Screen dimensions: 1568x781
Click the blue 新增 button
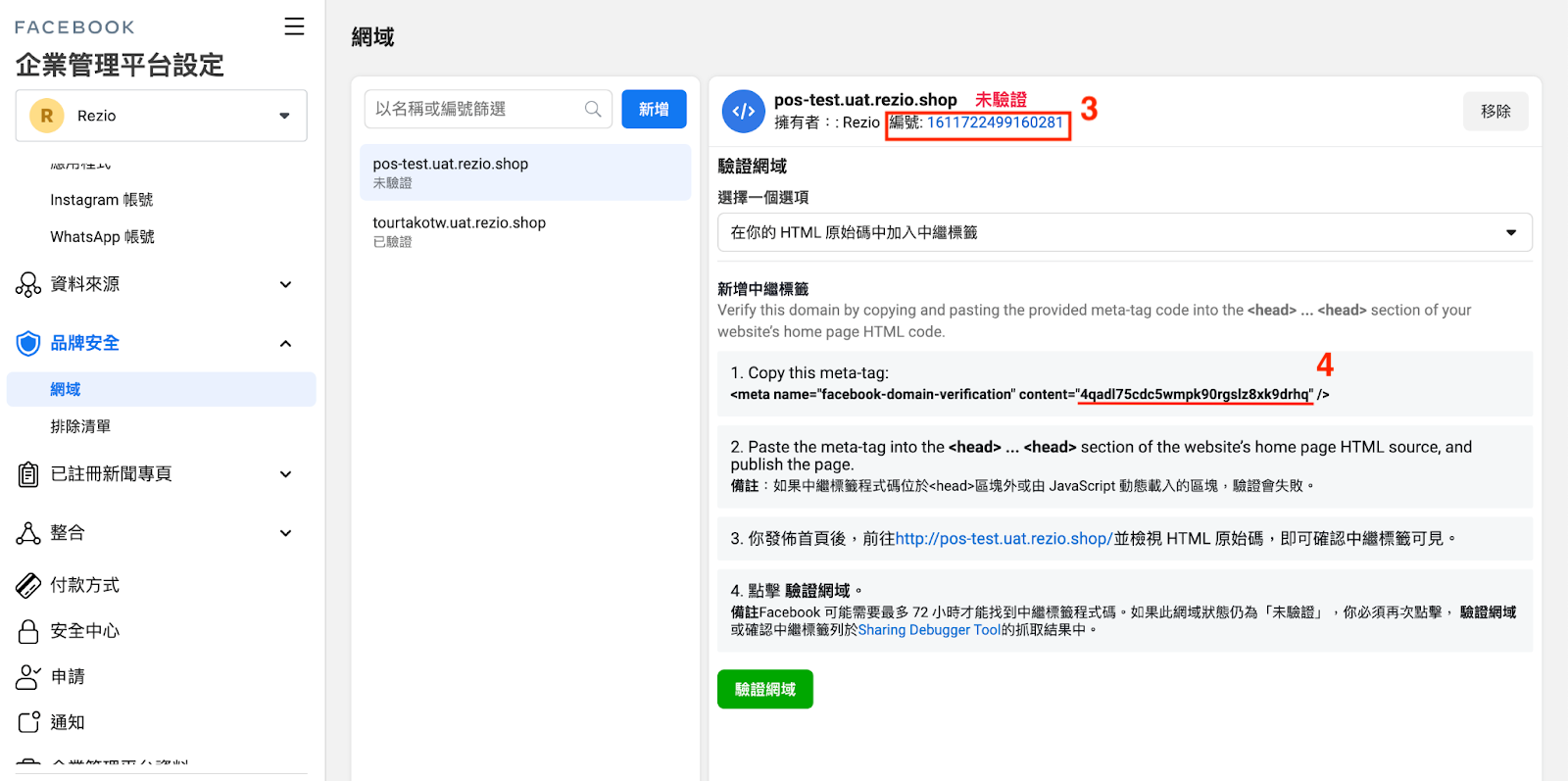[x=654, y=109]
